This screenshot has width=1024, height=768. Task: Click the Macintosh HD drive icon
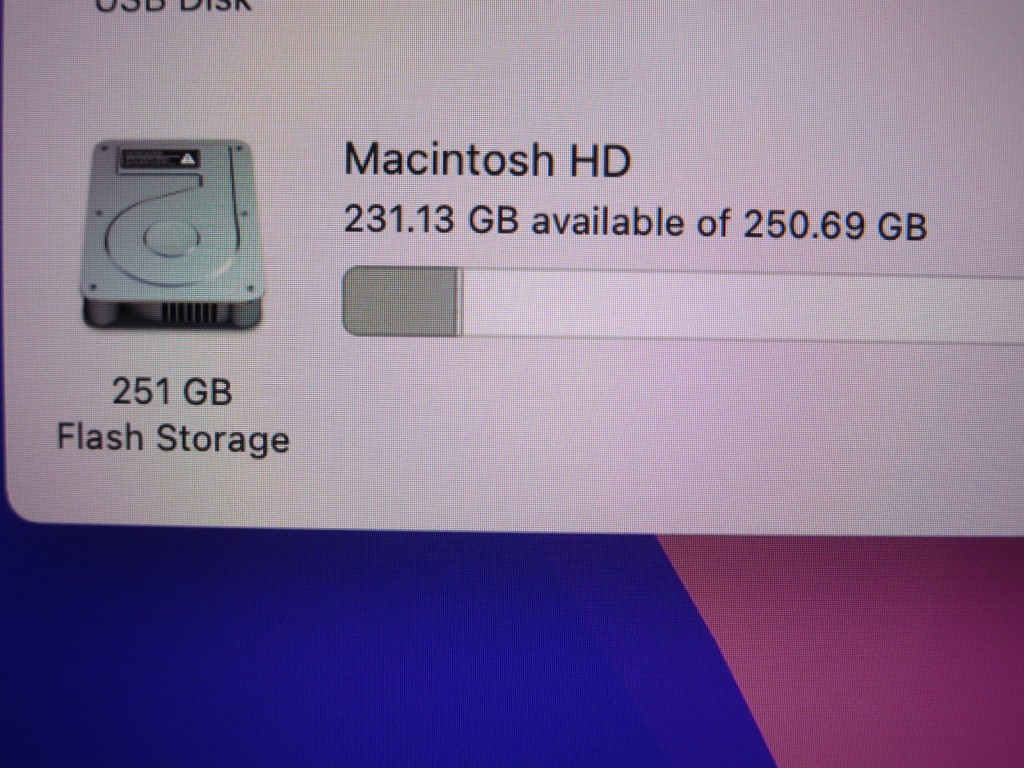pyautogui.click(x=173, y=235)
